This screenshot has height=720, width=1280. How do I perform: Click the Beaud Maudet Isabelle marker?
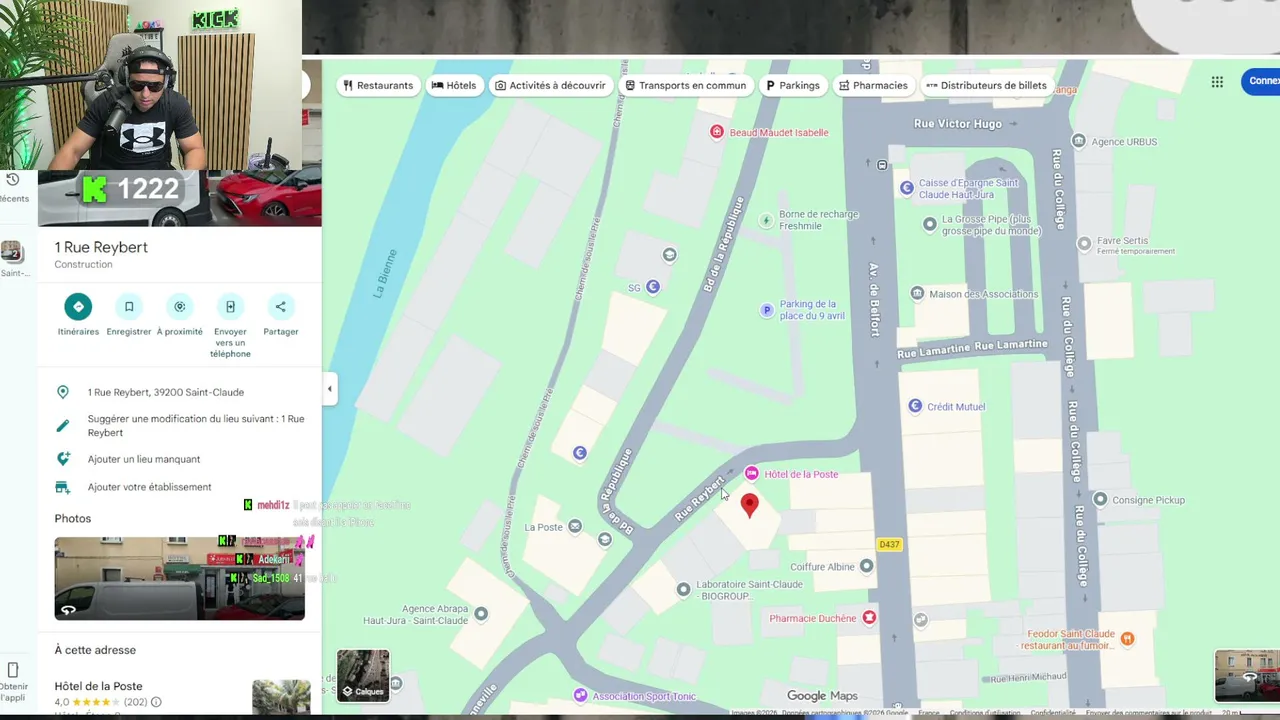pos(716,132)
